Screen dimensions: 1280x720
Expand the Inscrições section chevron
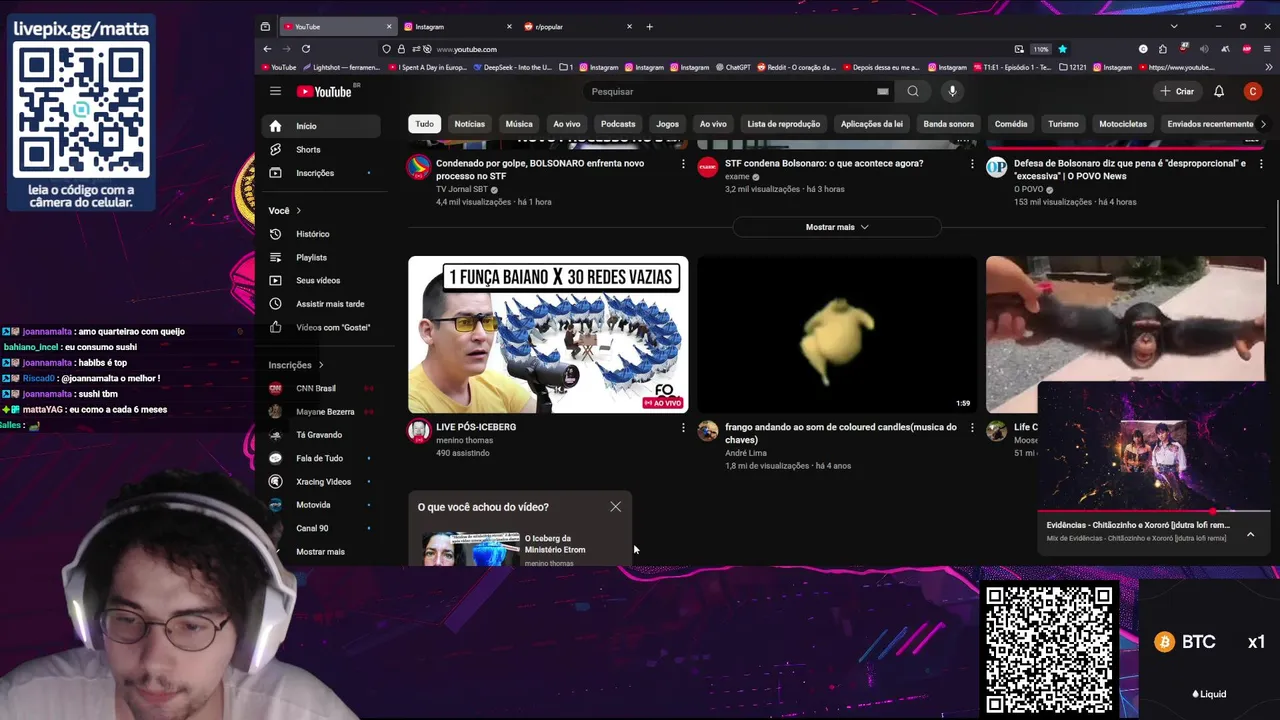tap(320, 365)
